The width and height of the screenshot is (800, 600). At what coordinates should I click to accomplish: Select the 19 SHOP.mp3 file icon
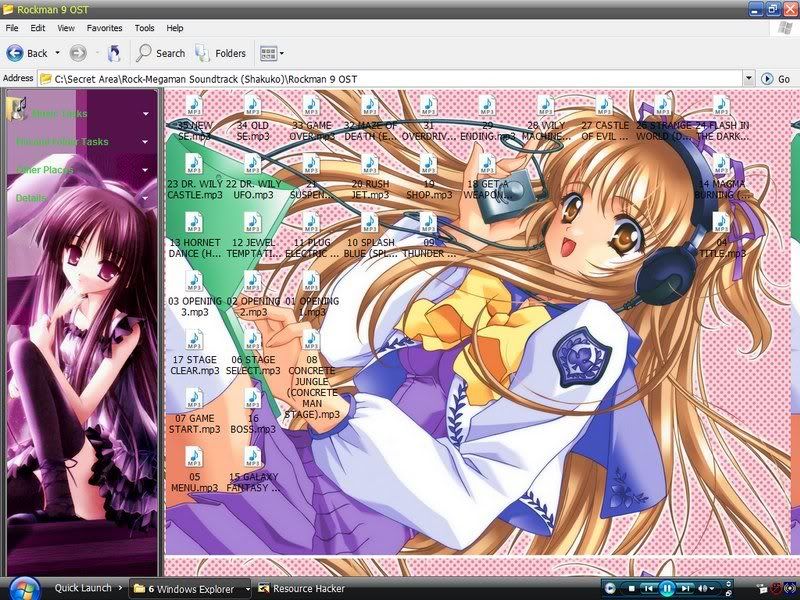(429, 164)
